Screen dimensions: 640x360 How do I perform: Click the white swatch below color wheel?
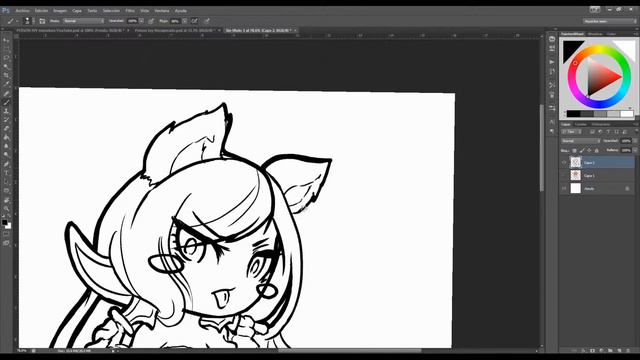pos(627,114)
